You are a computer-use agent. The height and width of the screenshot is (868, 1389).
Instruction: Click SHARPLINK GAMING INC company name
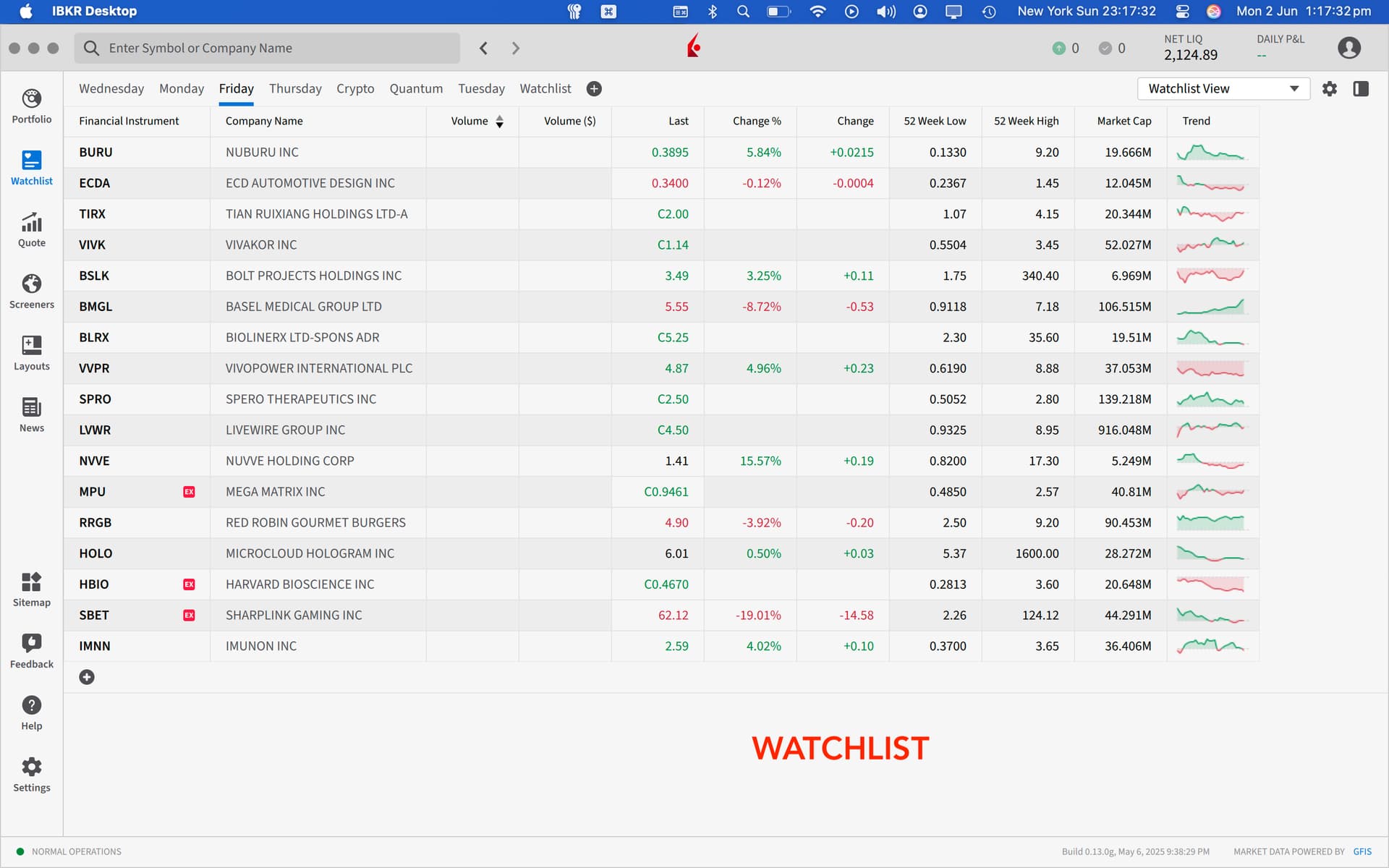(294, 616)
